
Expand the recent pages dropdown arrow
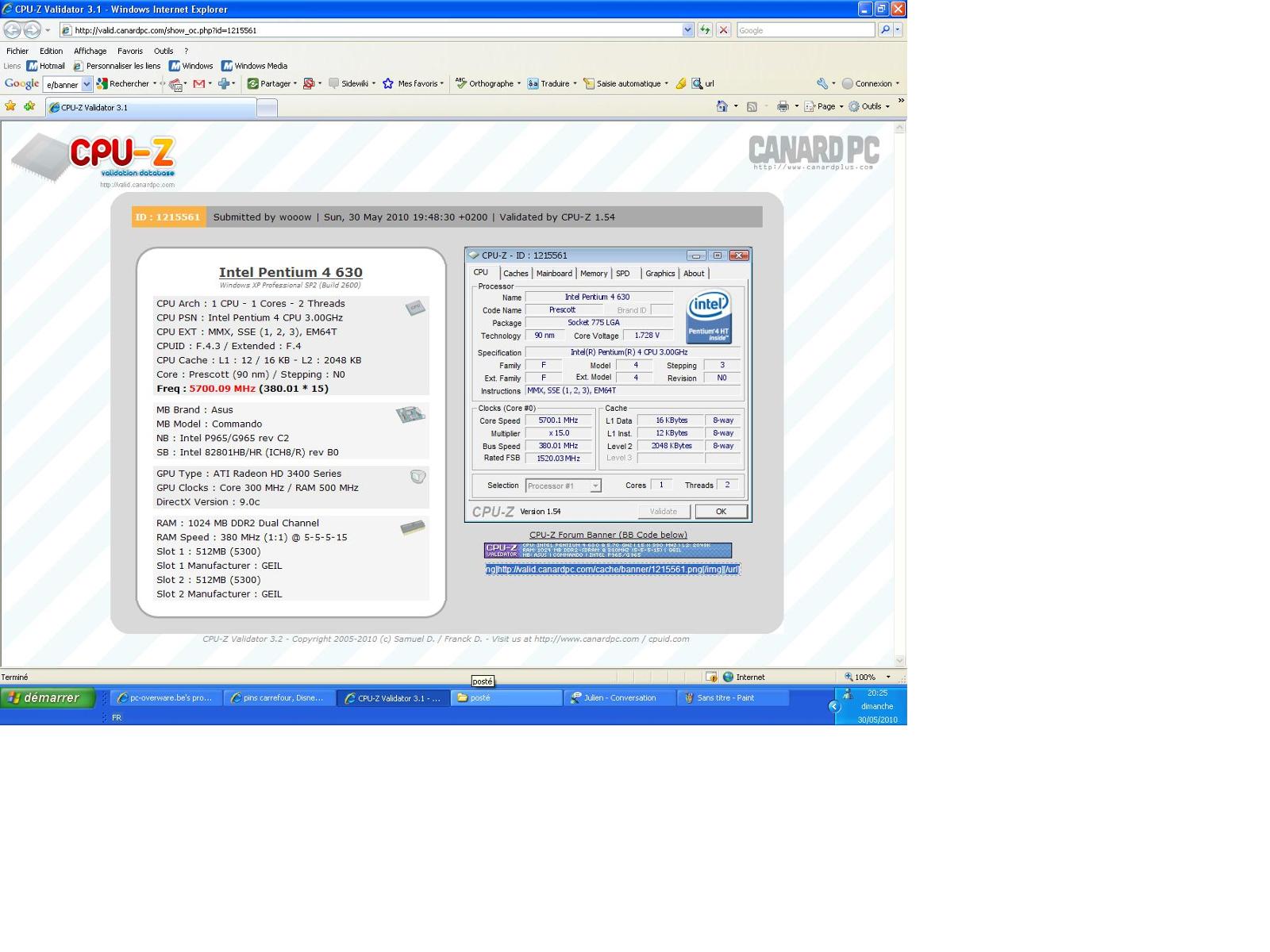click(x=48, y=30)
